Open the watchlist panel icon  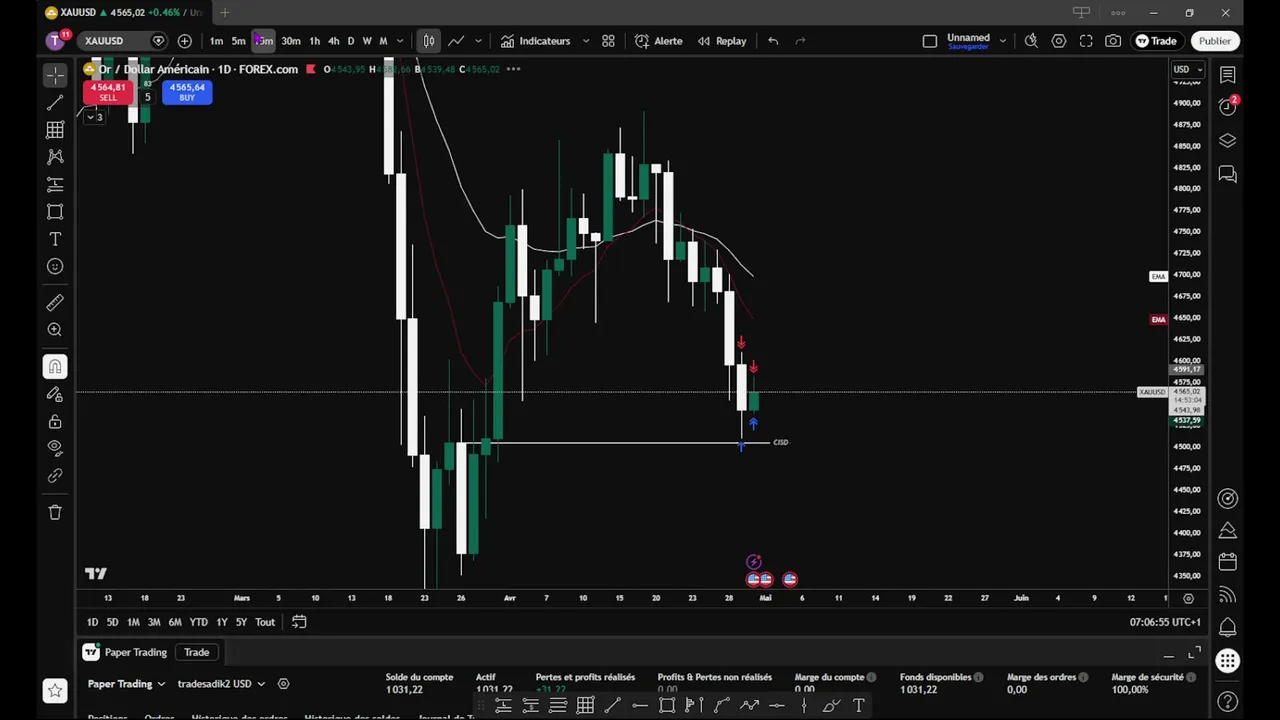(1228, 75)
